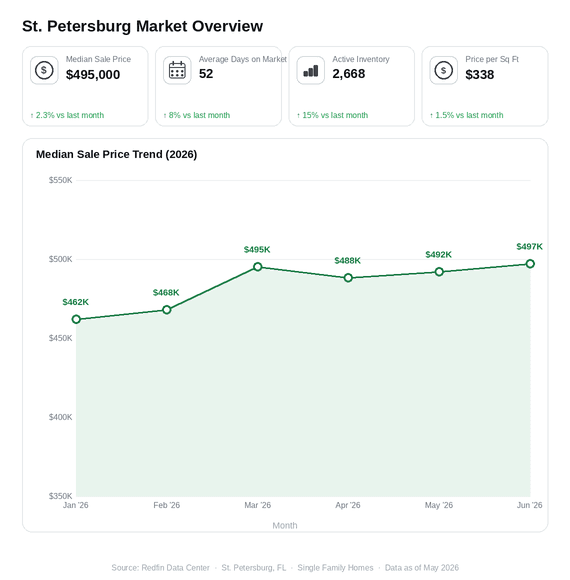Click the Jan '26 x-axis label
Screen dimensions: 570x580
point(75,505)
